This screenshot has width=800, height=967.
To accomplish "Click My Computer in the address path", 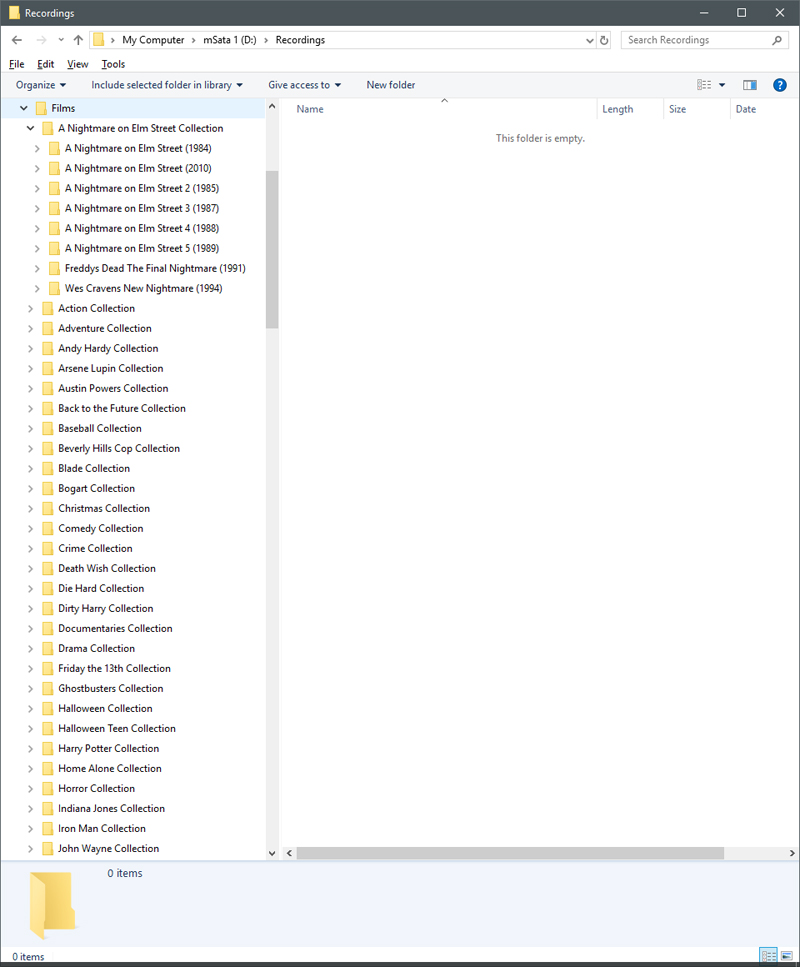I will [x=153, y=40].
